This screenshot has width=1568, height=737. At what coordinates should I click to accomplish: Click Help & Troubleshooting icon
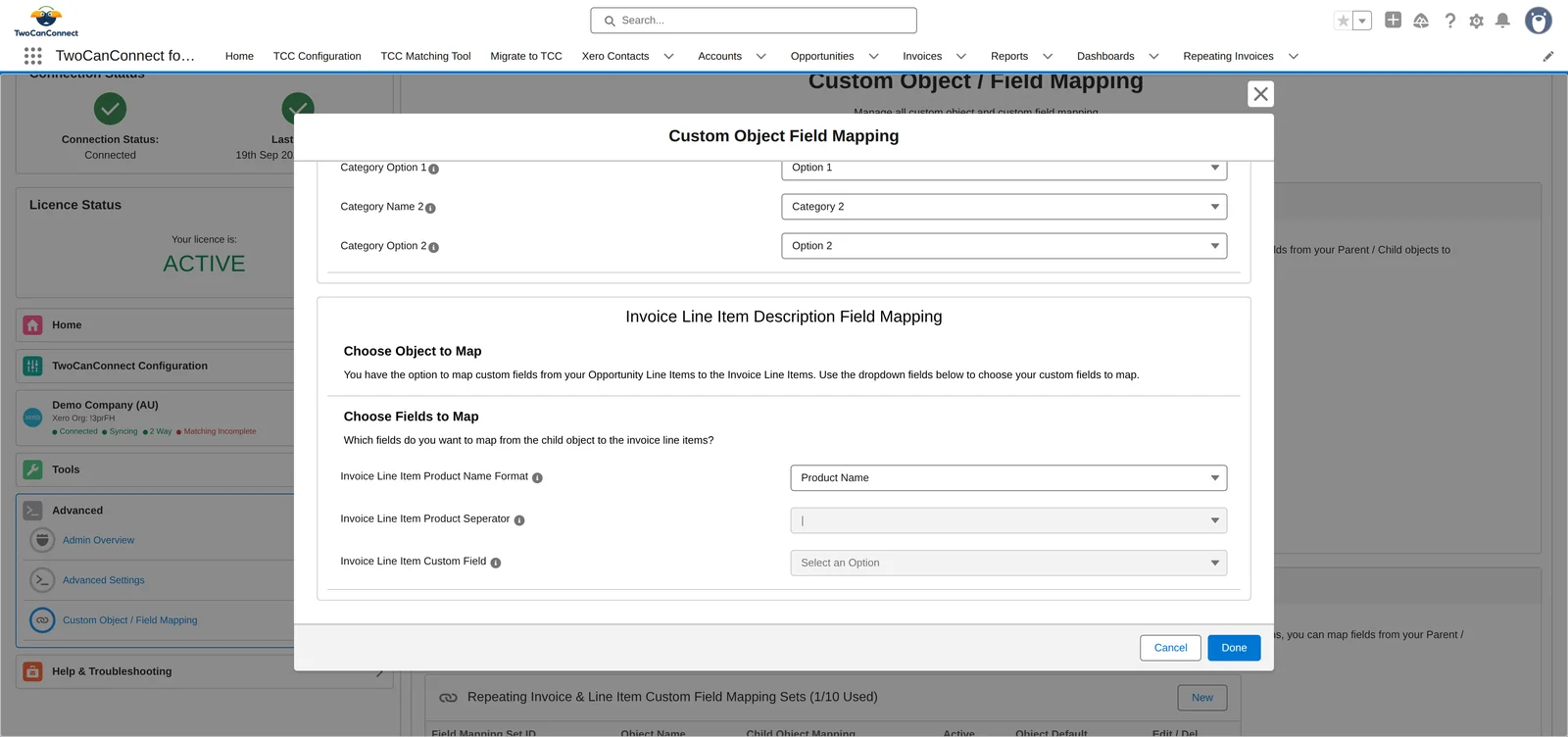pyautogui.click(x=32, y=671)
